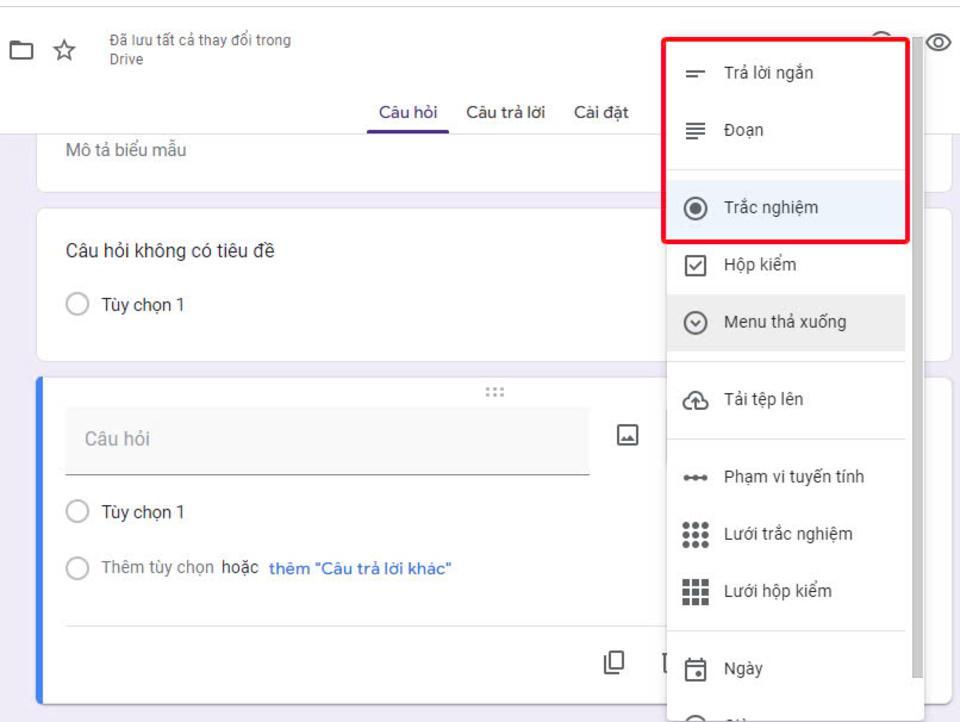The width and height of the screenshot is (960, 722).
Task: Click the Câu hỏi question input field
Action: click(327, 439)
